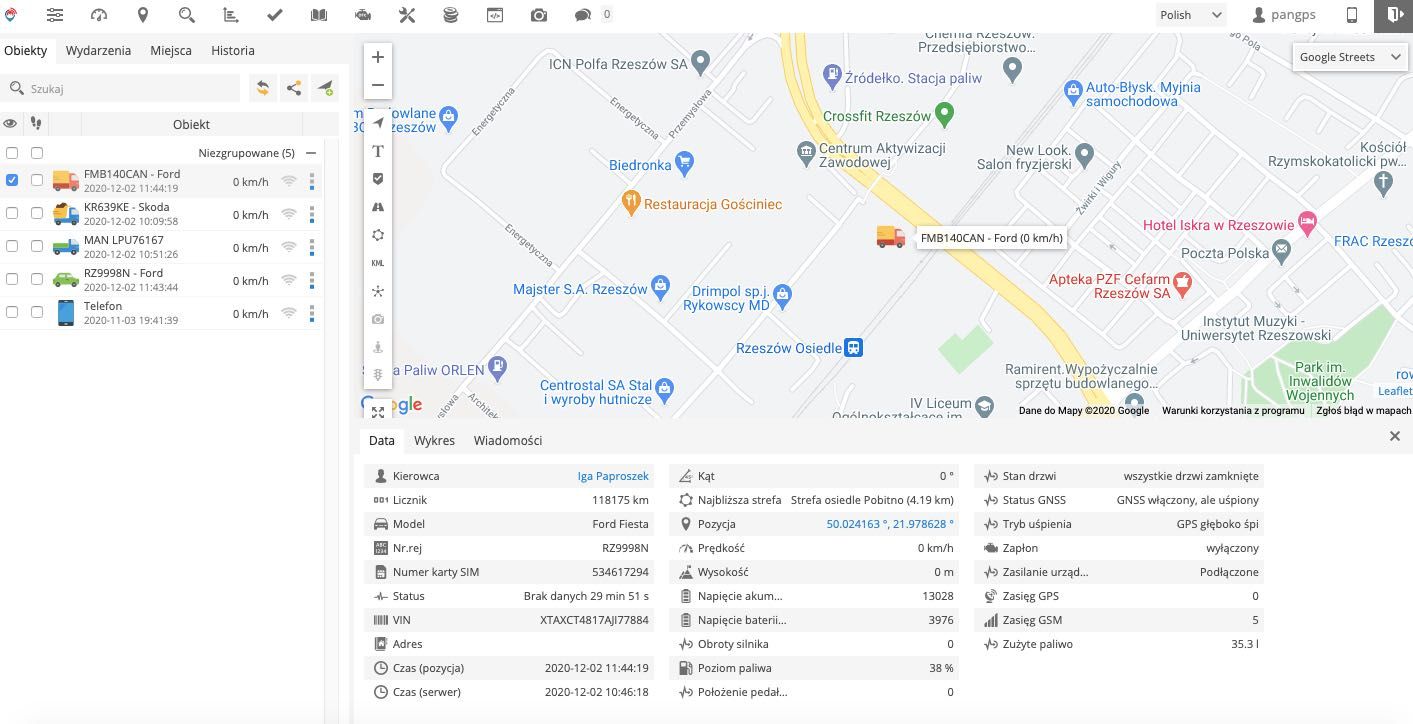Check follow checkbox for Telefon
Screen dimensions: 1413x724
click(37, 312)
